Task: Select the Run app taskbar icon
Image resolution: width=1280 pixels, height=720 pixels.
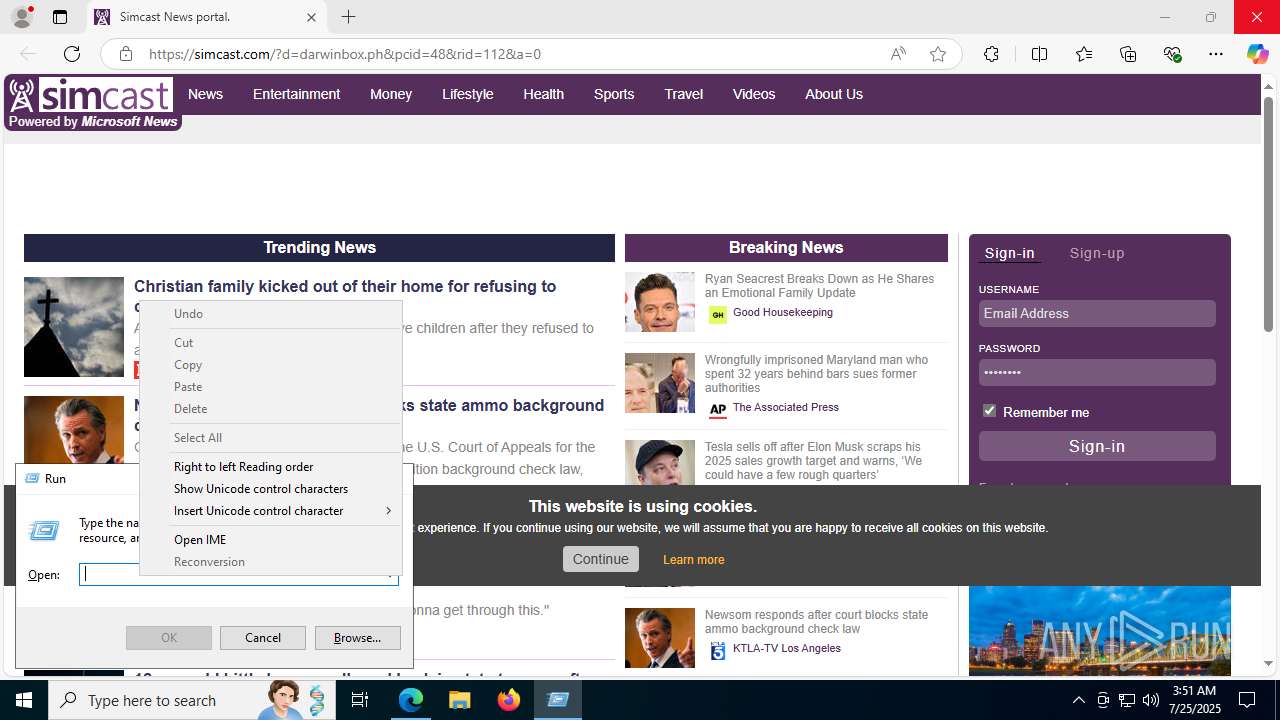Action: click(558, 700)
